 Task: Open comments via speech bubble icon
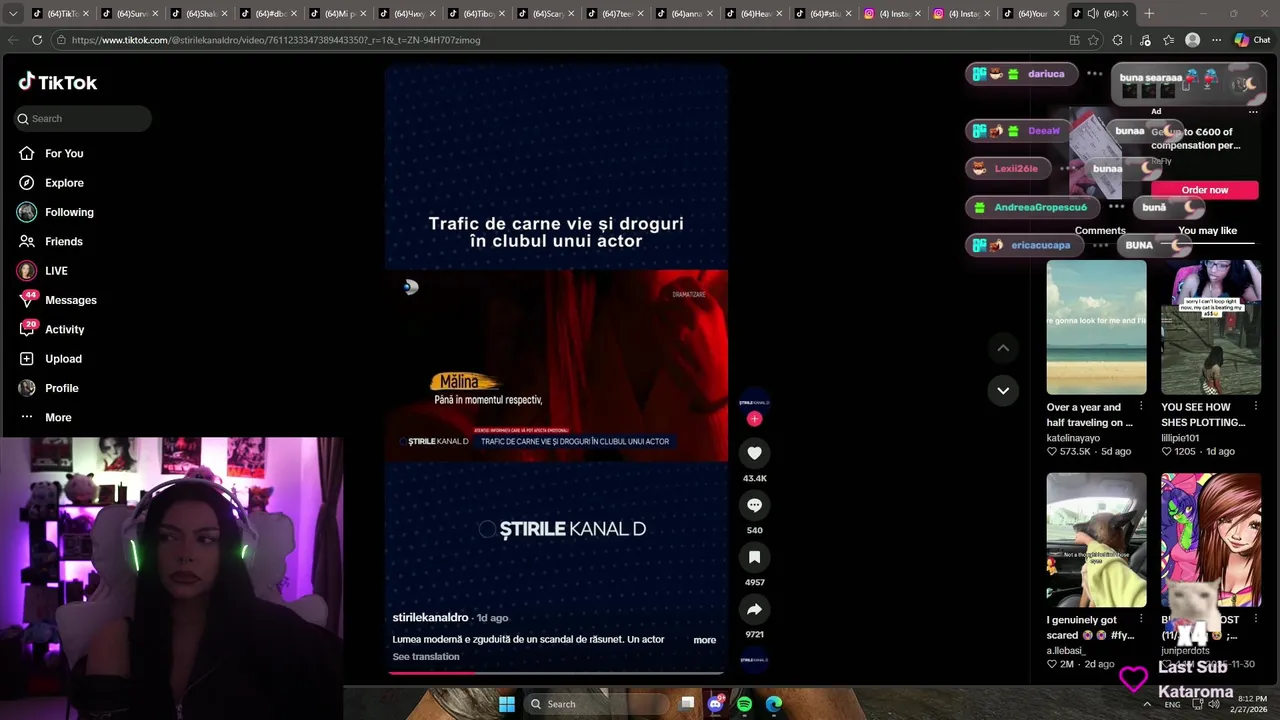coord(754,505)
